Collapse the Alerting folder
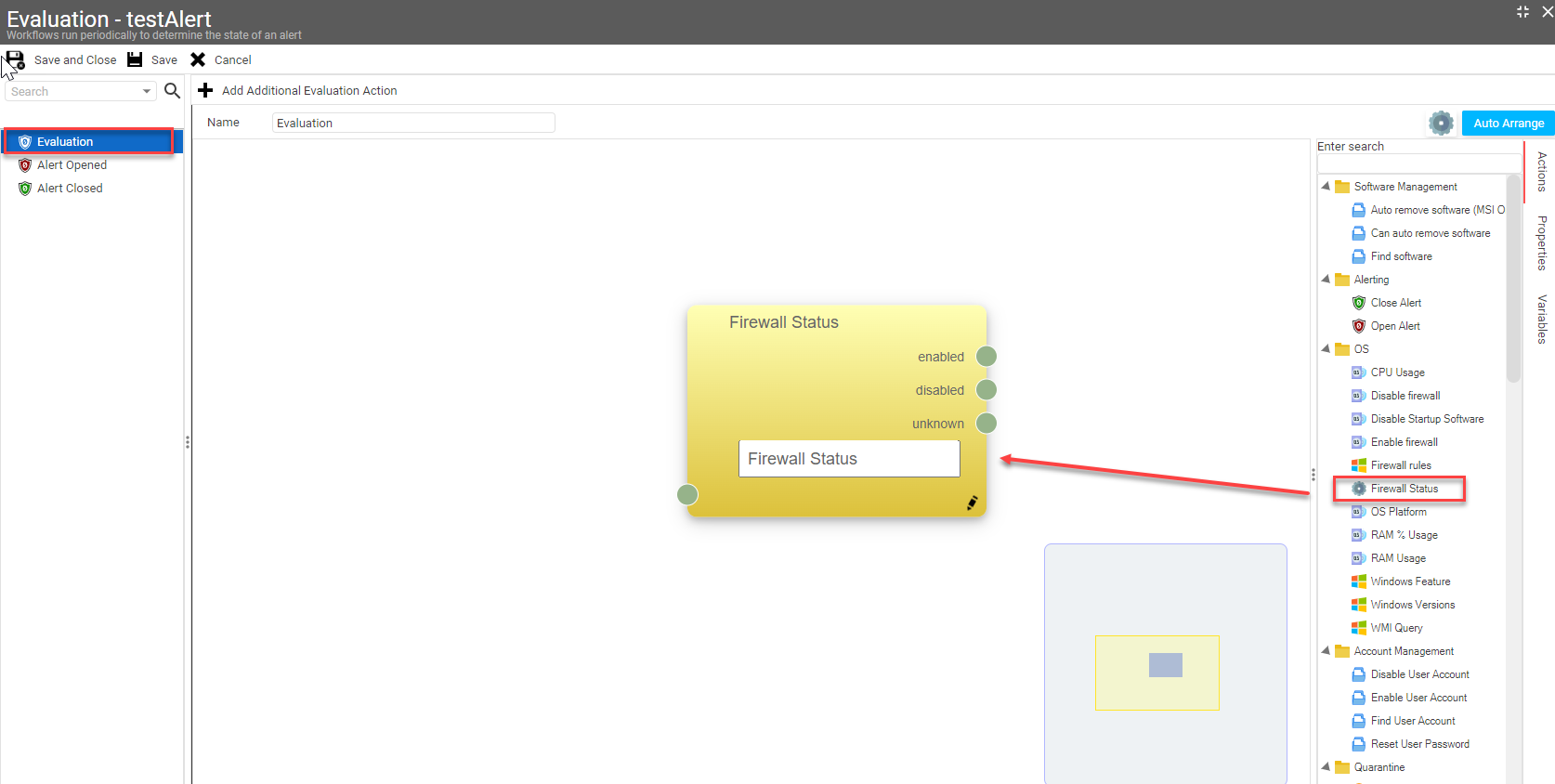The width and height of the screenshot is (1555, 784). (1326, 280)
